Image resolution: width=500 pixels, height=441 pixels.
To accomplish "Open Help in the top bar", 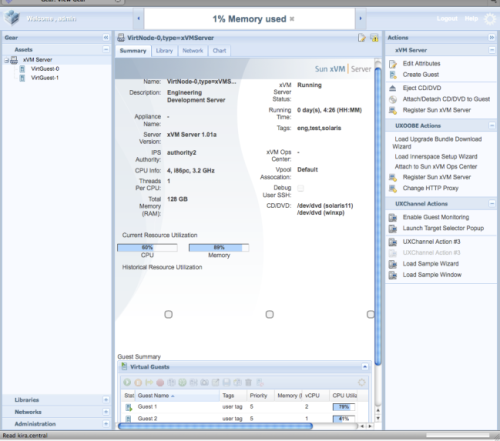I will [x=471, y=19].
